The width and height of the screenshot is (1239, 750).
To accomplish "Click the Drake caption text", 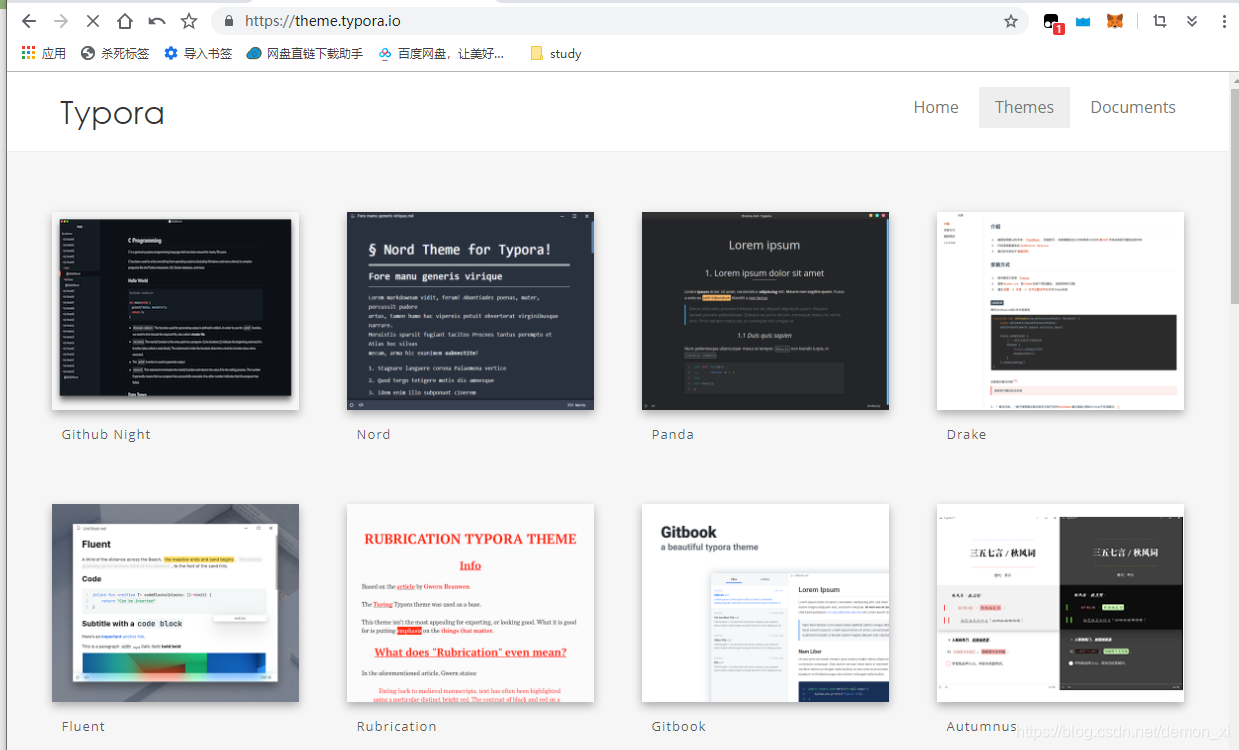I will tap(966, 435).
